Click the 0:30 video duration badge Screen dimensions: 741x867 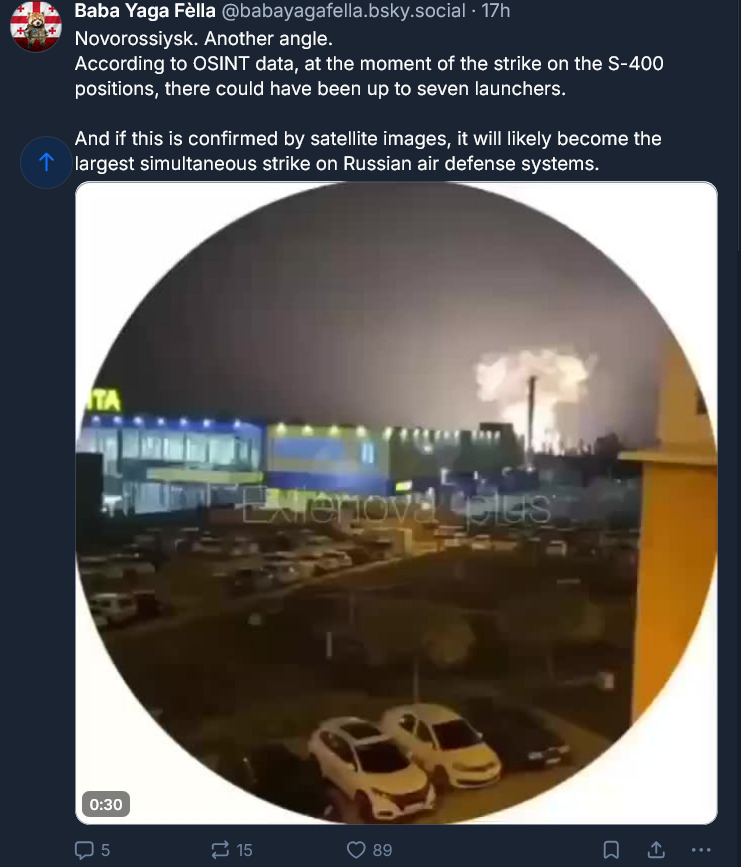[x=105, y=803]
